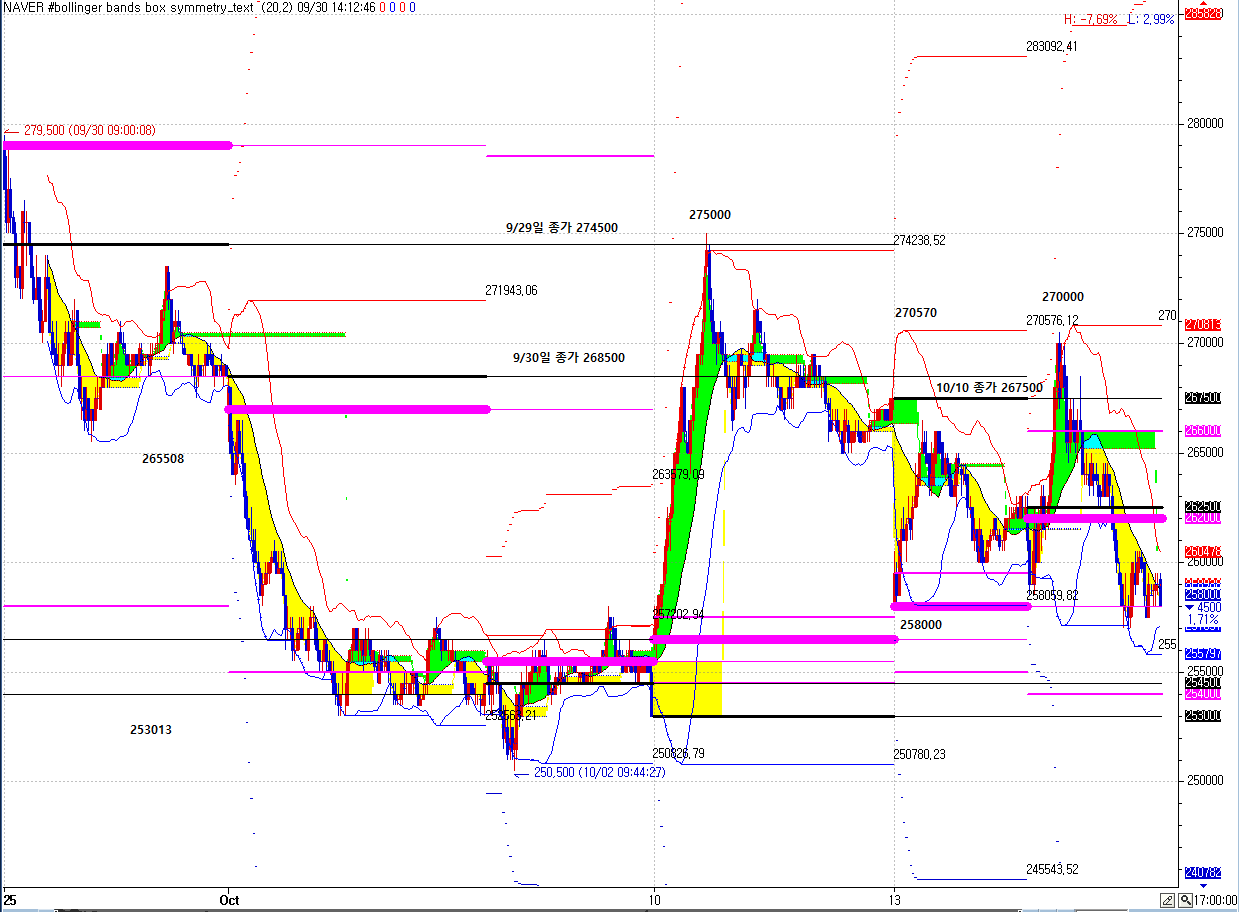Click the pencil edit icon at bottom right
Viewport: 1239px width, 912px height.
(x=1168, y=900)
